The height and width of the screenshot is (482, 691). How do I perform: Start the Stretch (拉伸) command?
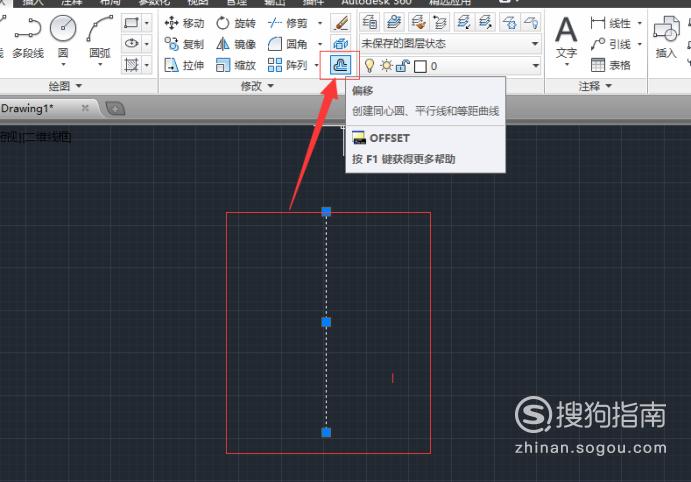[184, 65]
